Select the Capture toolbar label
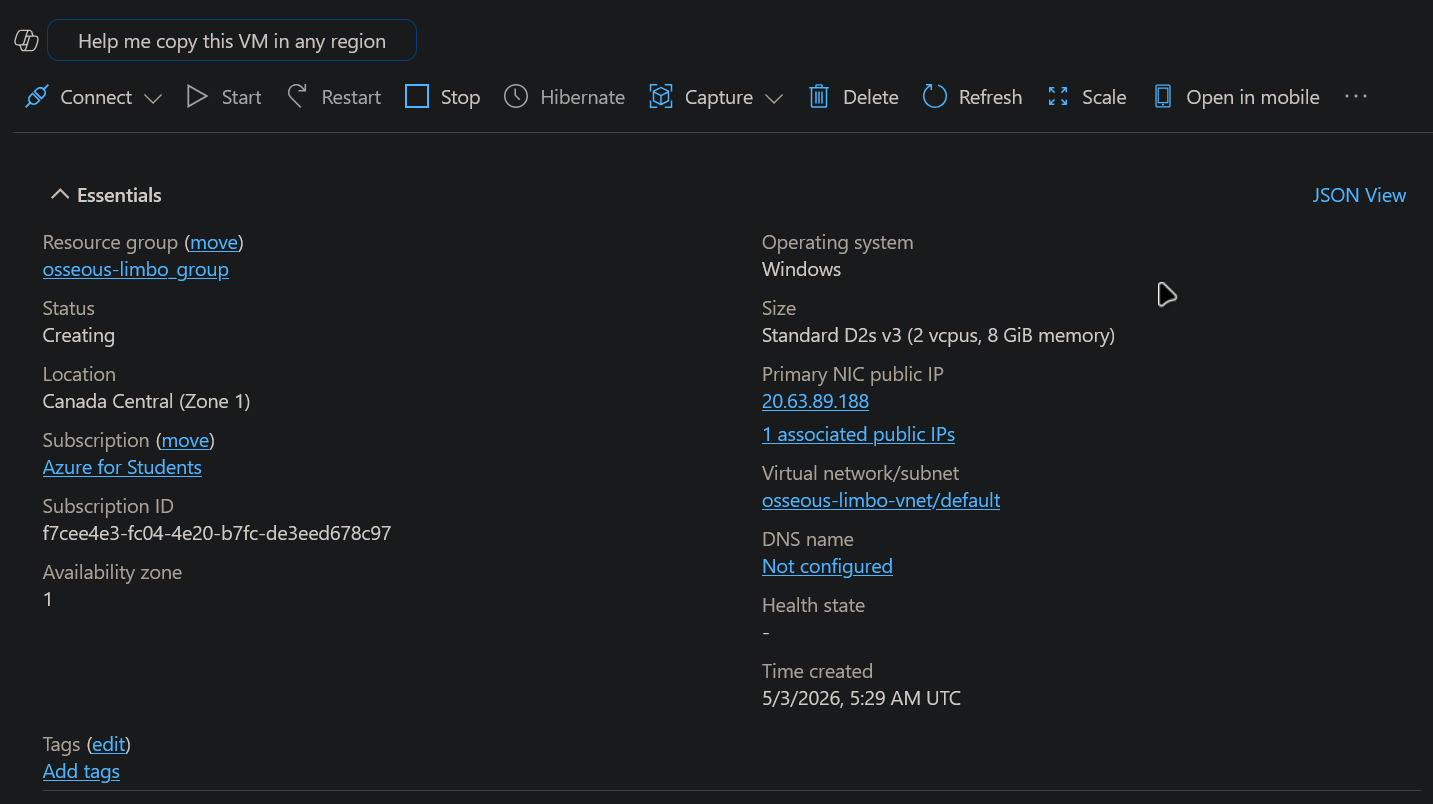Screen dimensions: 1433x804 (719, 97)
